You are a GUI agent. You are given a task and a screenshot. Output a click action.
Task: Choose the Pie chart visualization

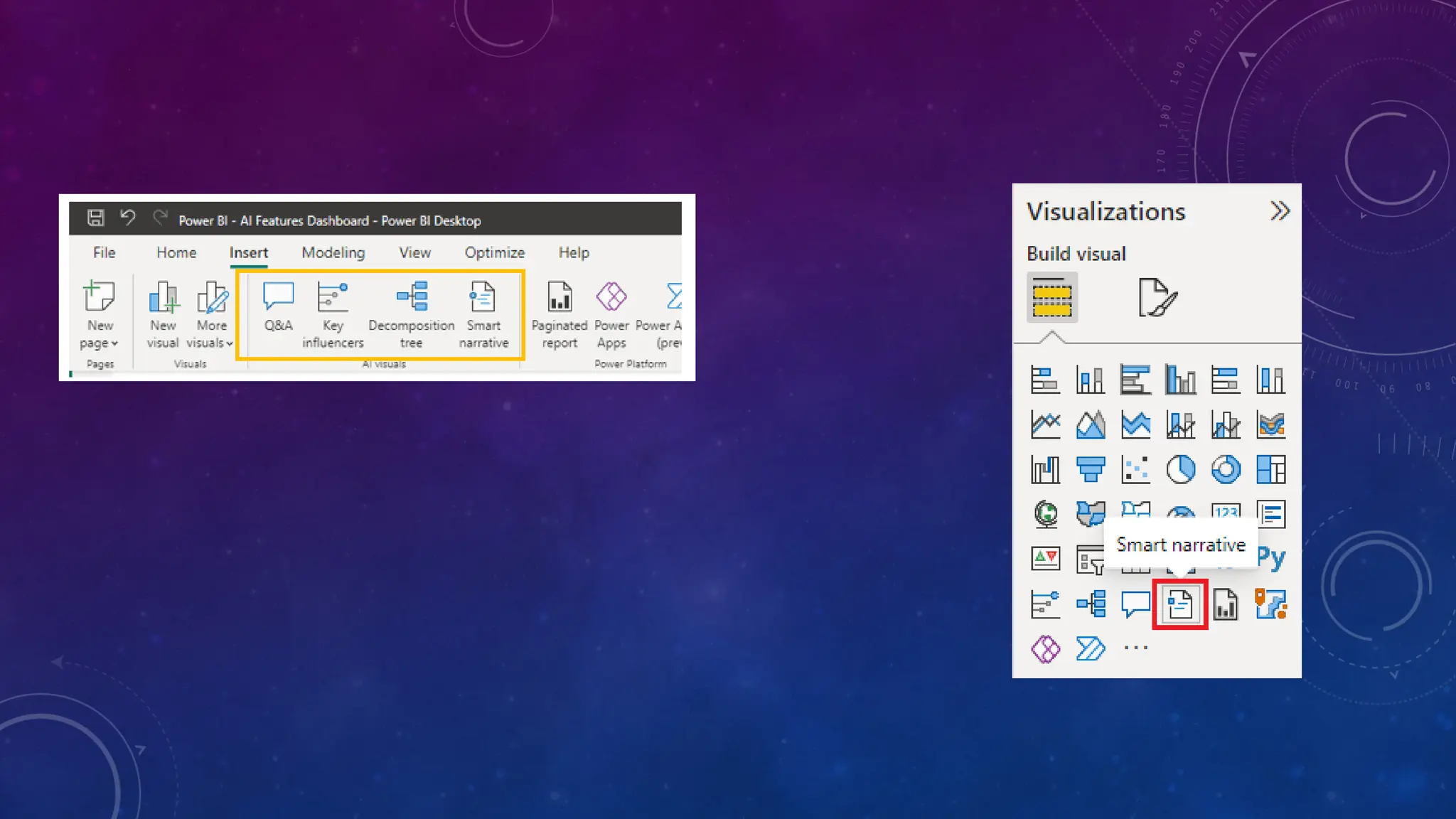click(1180, 469)
